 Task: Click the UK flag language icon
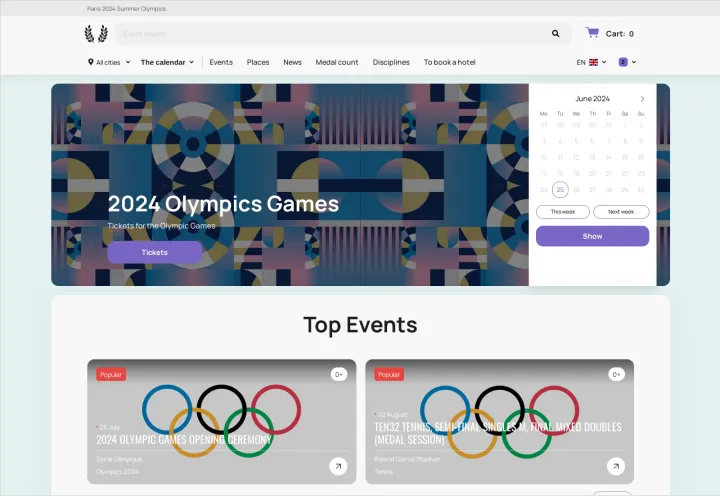pos(593,62)
